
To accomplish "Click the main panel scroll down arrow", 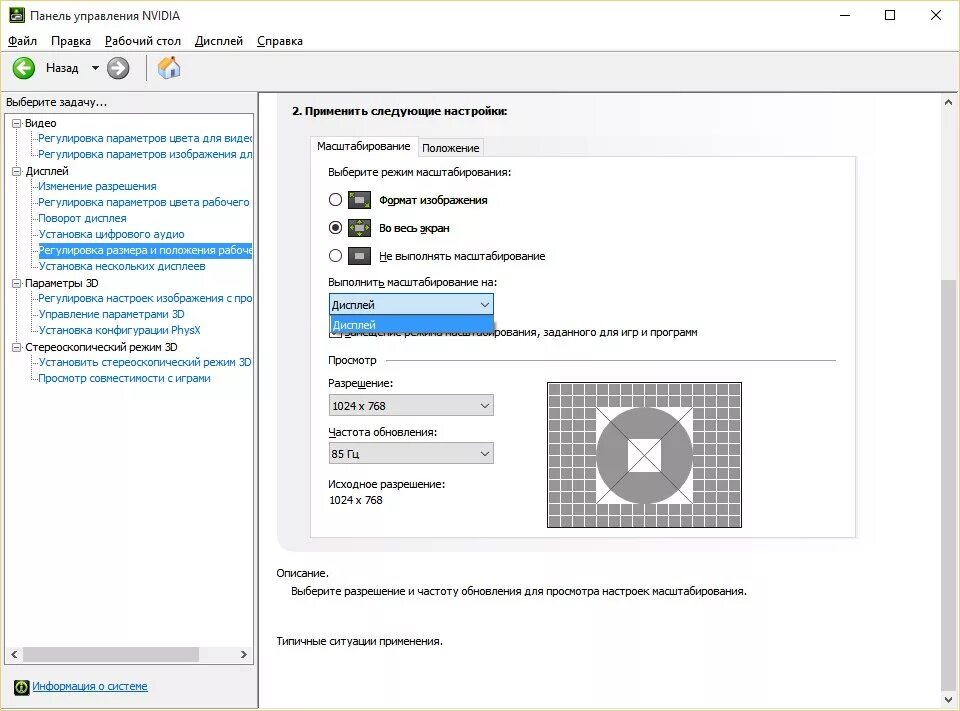I will coord(948,700).
